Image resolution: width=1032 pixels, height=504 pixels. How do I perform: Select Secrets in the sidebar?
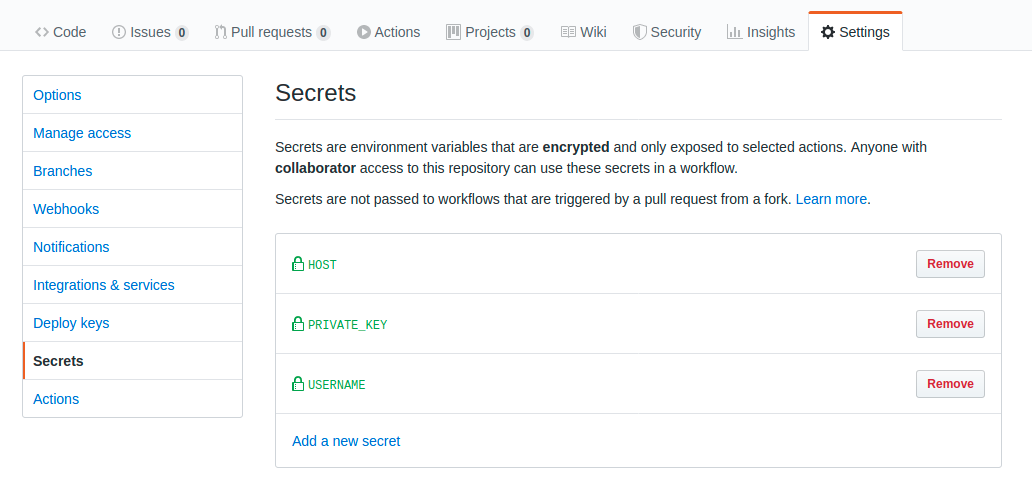132,361
